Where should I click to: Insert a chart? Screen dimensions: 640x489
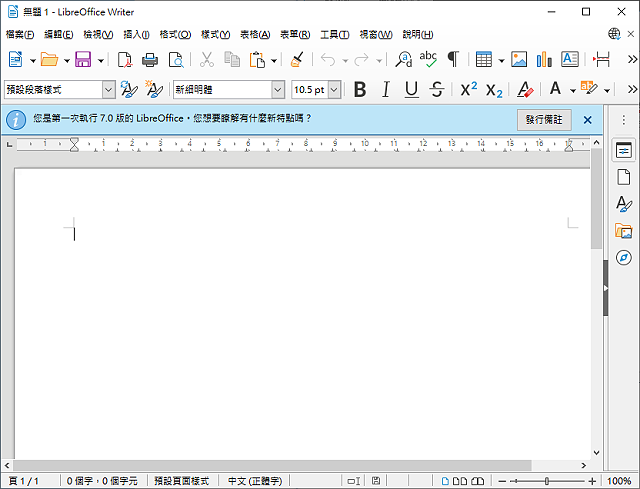pos(544,60)
